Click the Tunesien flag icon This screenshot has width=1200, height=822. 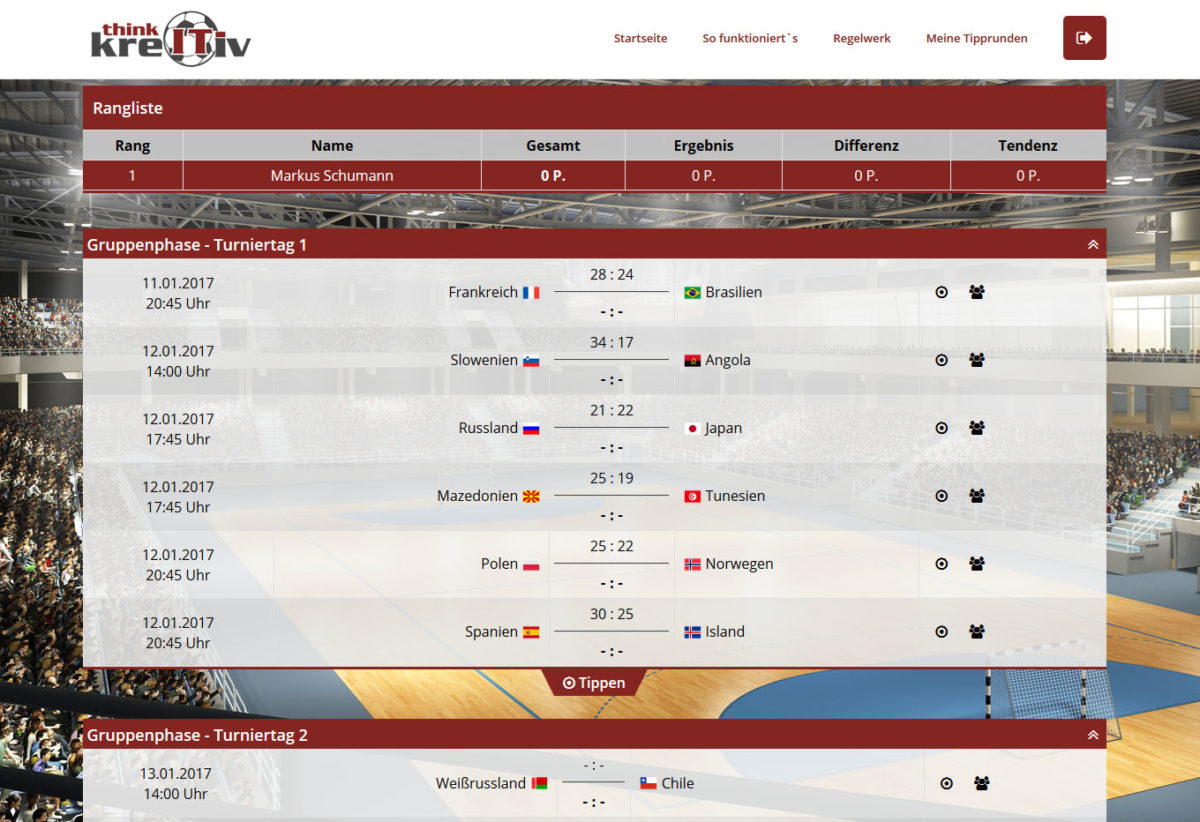692,497
